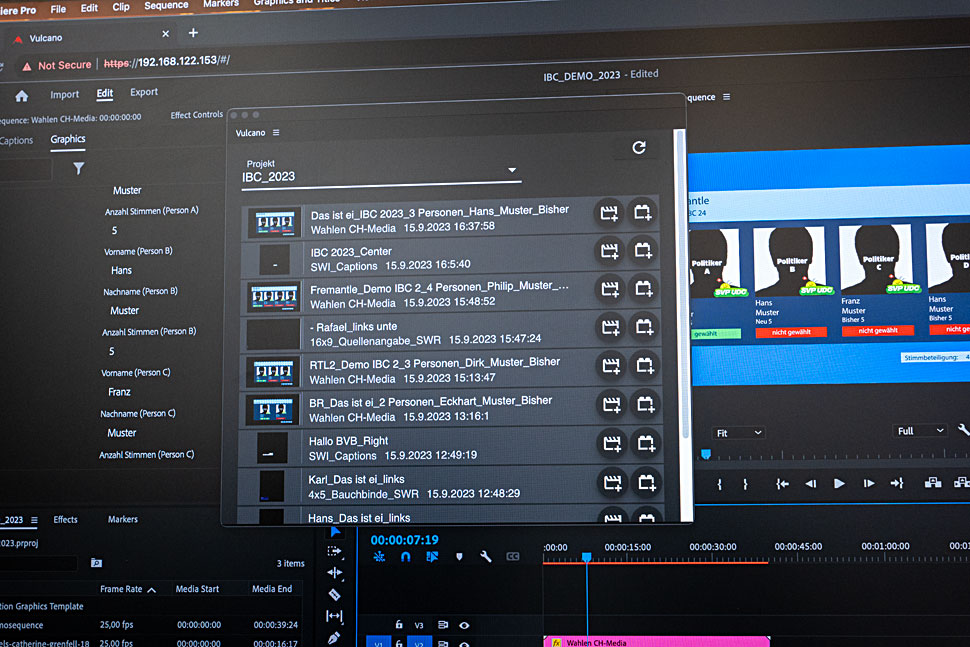
Task: Toggle Snap in timeline (magnet icon)
Action: click(405, 557)
